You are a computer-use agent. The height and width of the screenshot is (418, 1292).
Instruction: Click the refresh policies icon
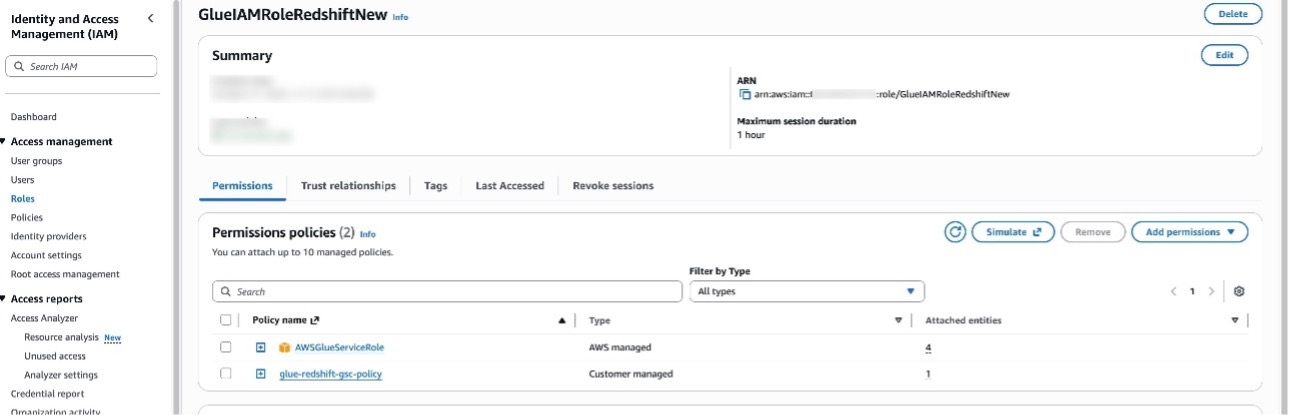[x=955, y=232]
